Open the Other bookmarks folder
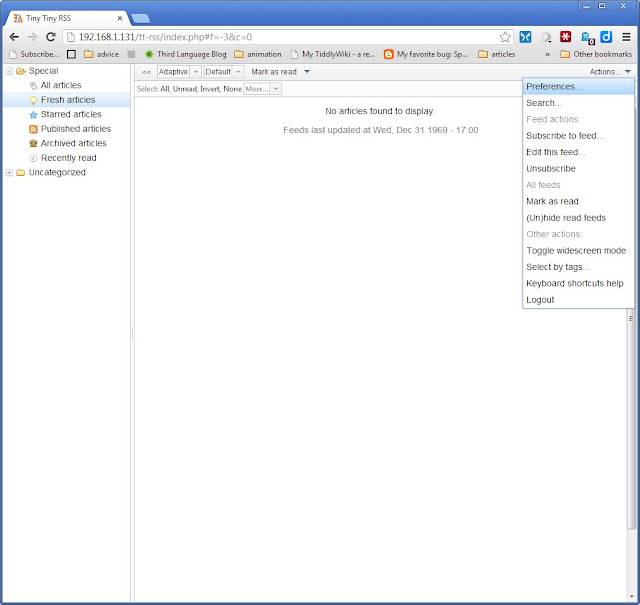This screenshot has height=605, width=640. pyautogui.click(x=596, y=54)
